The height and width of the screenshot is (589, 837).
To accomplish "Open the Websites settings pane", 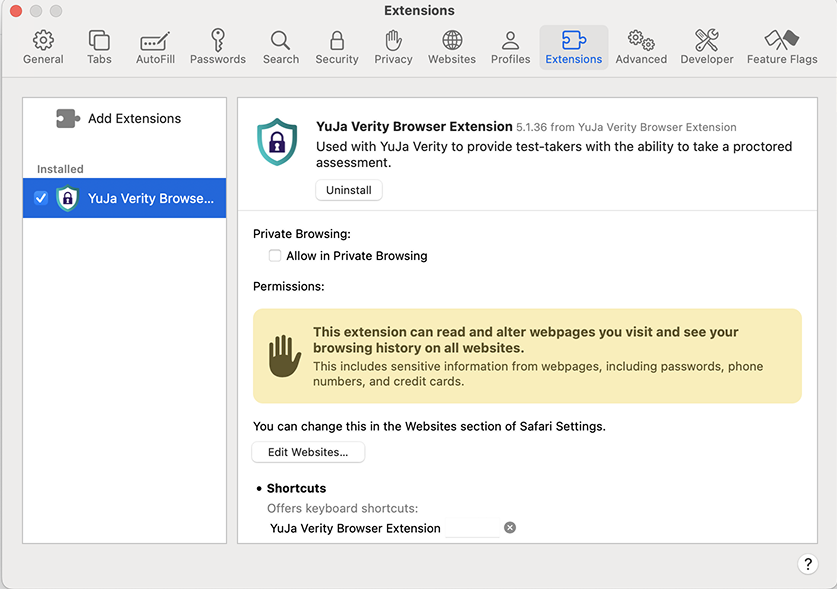I will click(452, 48).
